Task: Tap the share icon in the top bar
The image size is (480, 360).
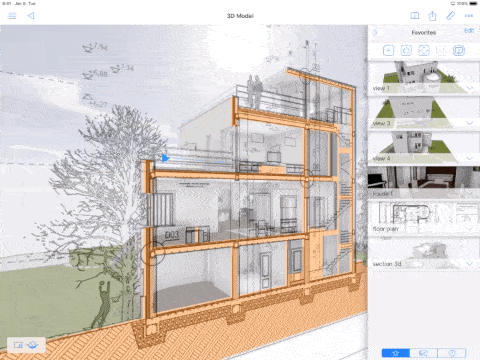Action: [432, 16]
